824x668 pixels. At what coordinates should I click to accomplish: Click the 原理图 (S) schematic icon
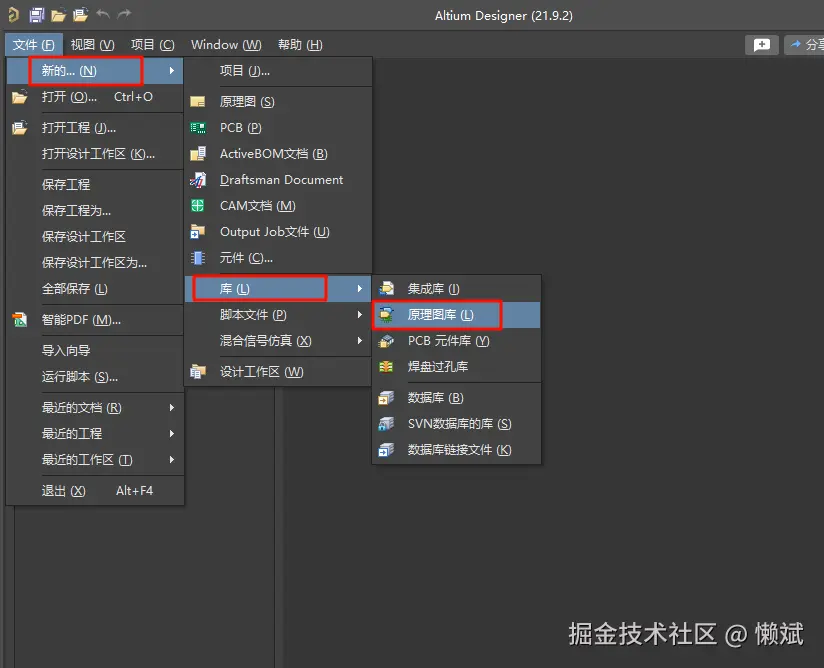pos(198,101)
